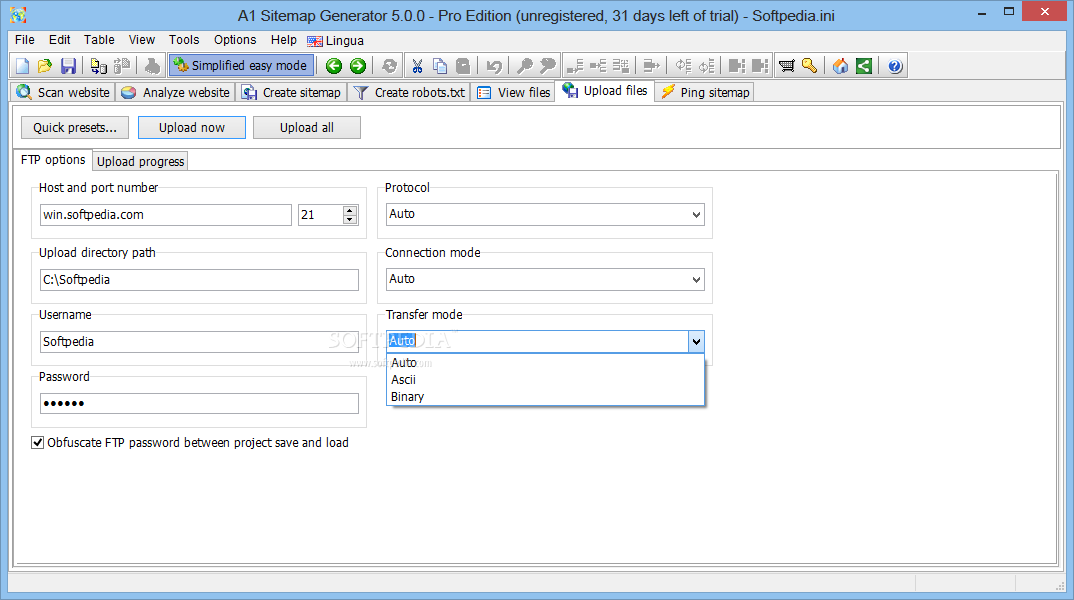Choose Auto in the Transfer mode list

point(545,362)
